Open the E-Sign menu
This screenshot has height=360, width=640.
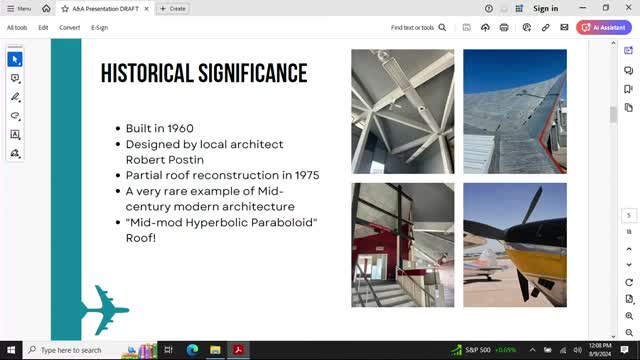coord(100,27)
